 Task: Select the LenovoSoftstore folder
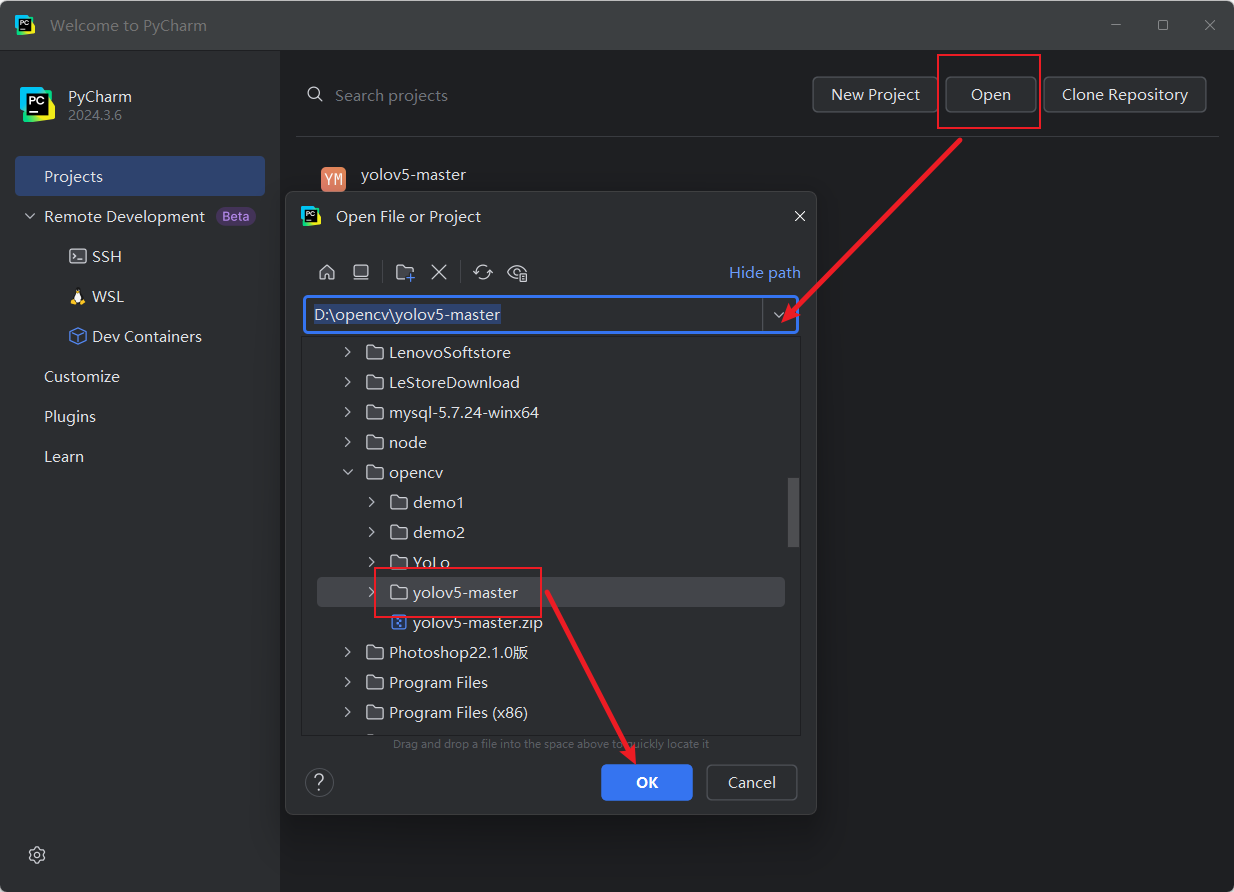tap(438, 352)
